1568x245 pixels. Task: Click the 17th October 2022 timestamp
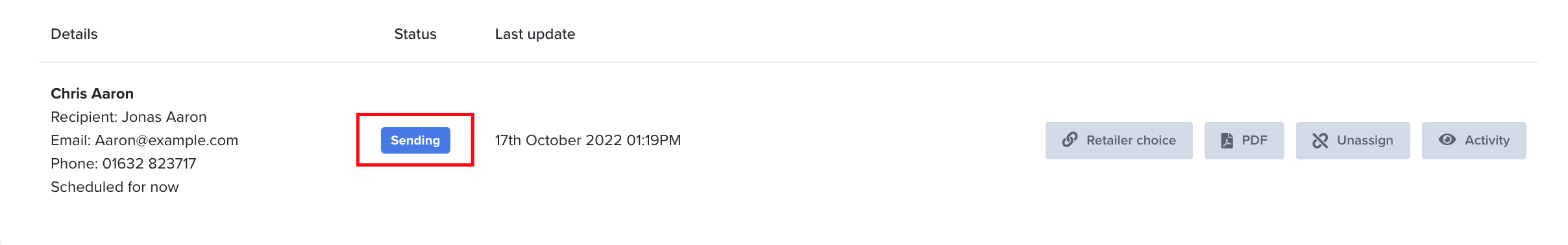[x=588, y=141]
